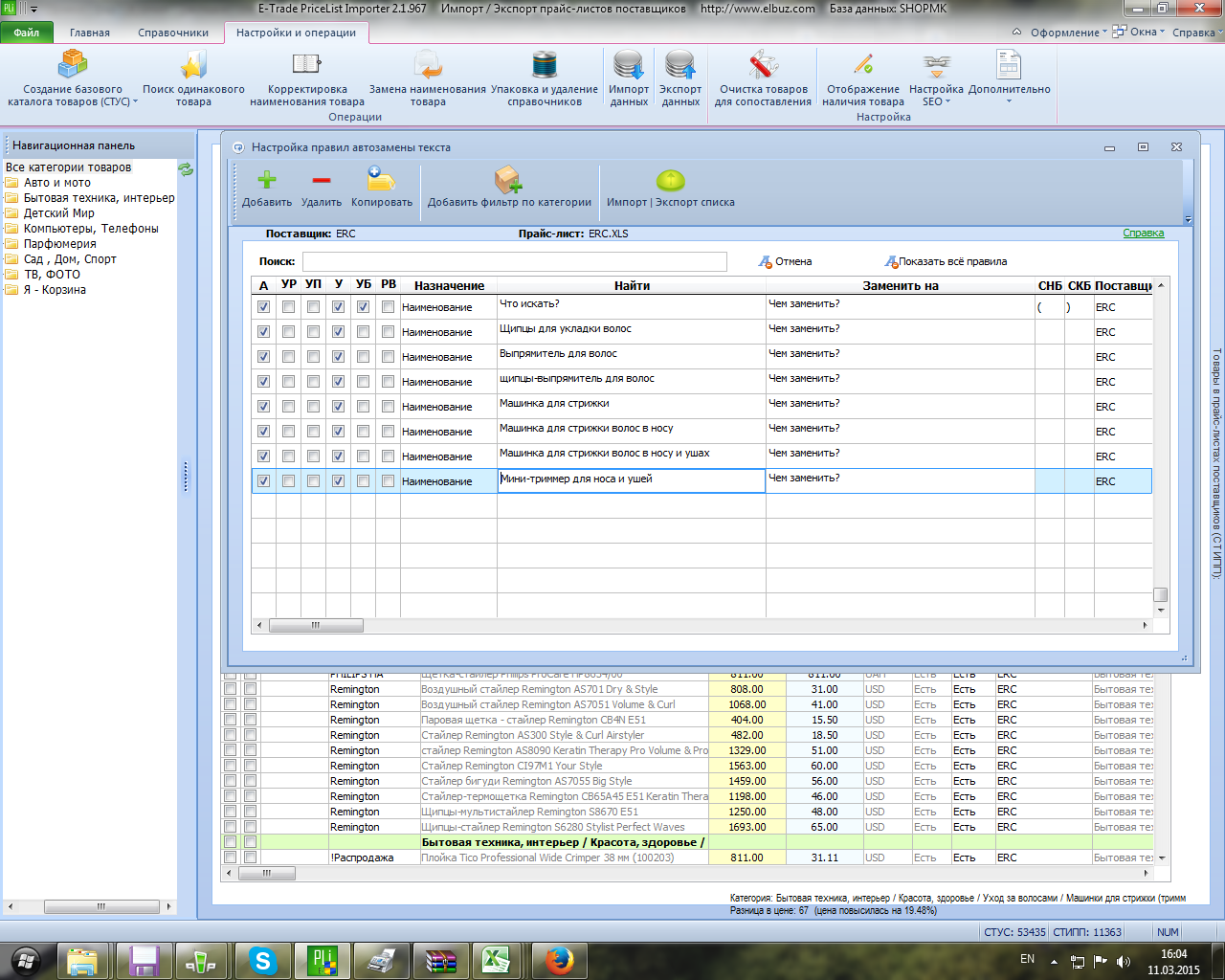The image size is (1225, 980).
Task: Click the price cell 808.00 in price grid
Action: click(x=747, y=689)
